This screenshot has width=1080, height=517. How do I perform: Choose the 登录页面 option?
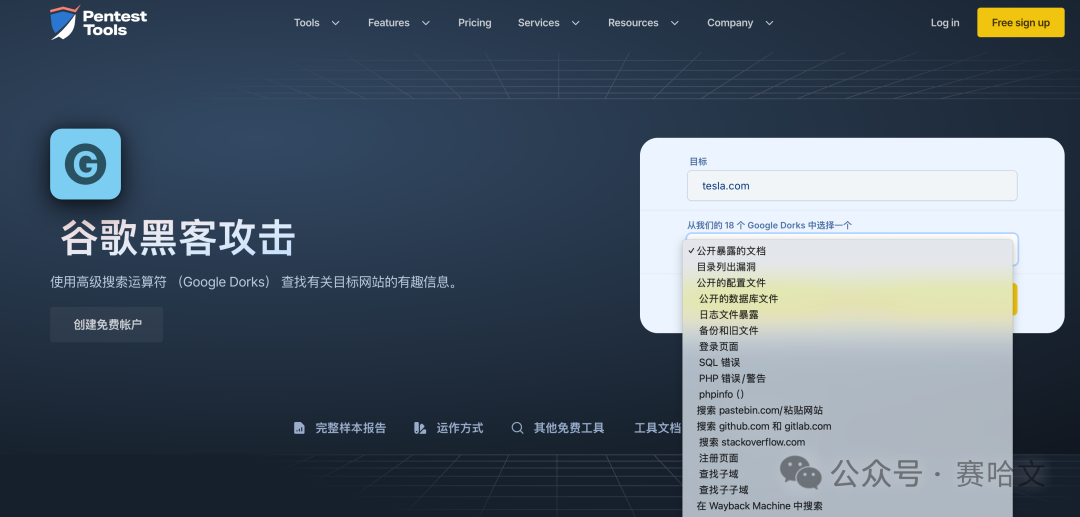pos(847,346)
